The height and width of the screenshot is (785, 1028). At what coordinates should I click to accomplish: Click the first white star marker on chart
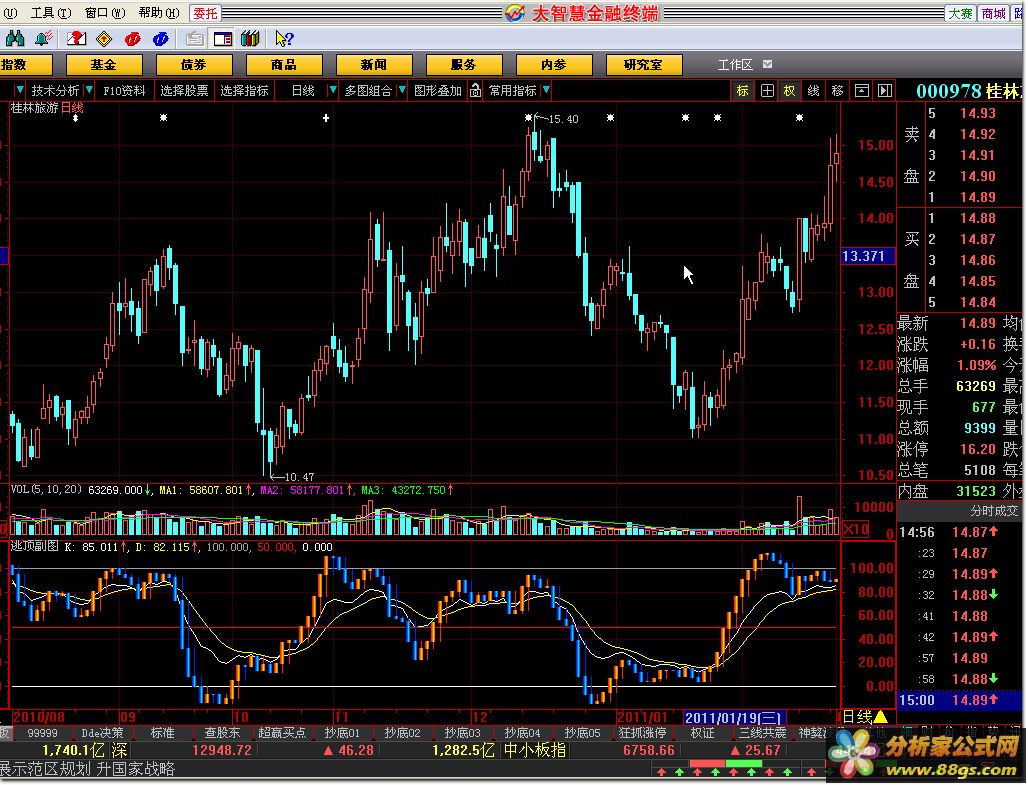click(x=163, y=117)
